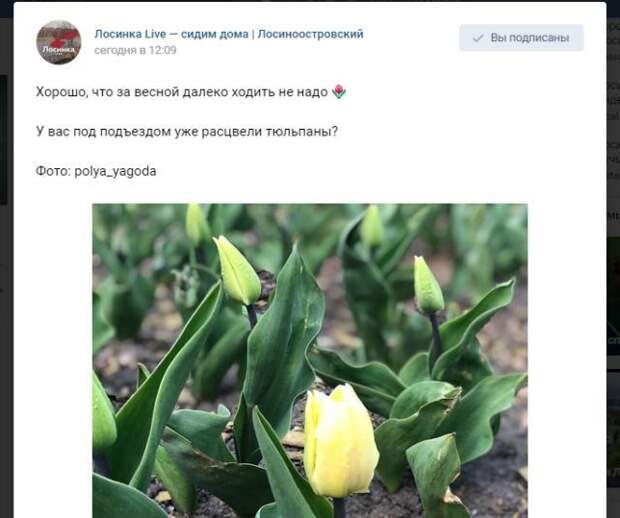Click the yellow blooming tulip in the photo
620x518 pixels.
340,441
